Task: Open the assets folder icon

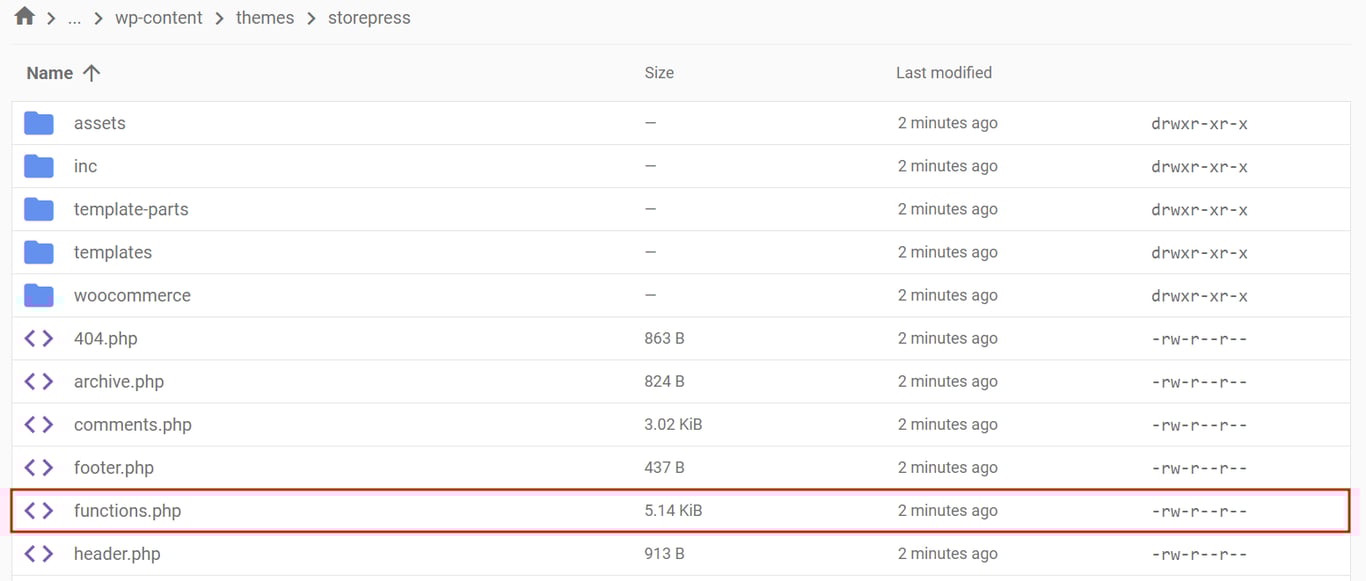Action: click(x=38, y=122)
